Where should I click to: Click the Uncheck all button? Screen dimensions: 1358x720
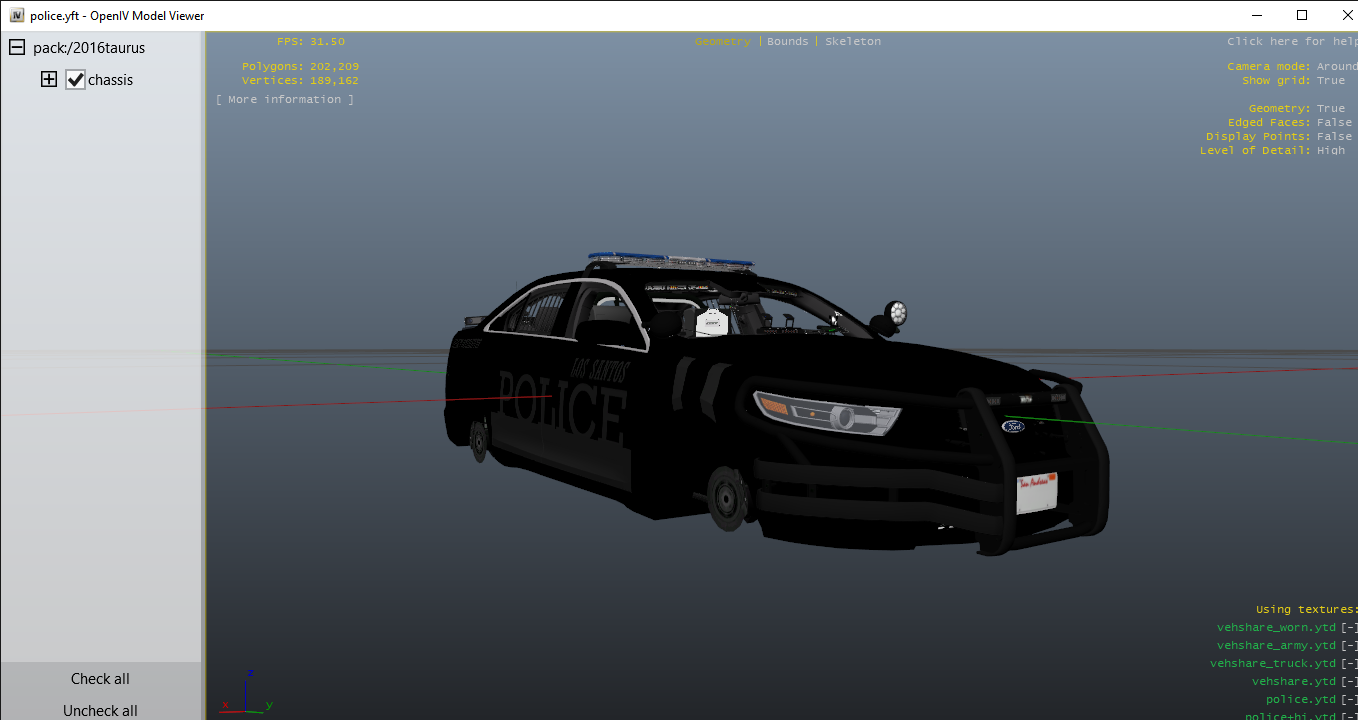point(100,710)
